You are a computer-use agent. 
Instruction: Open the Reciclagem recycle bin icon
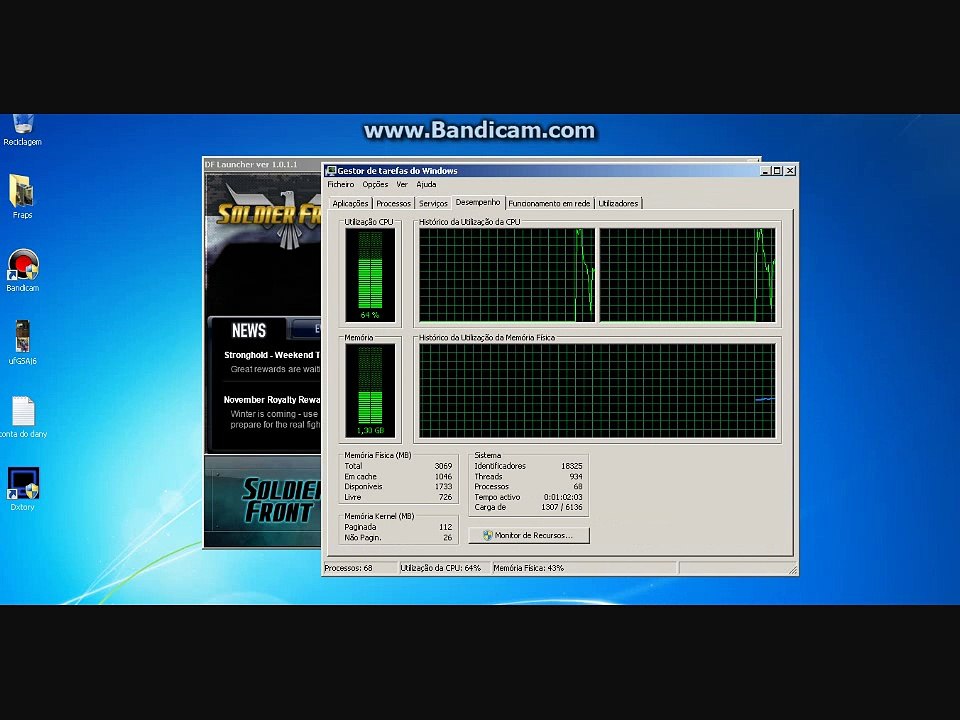[x=22, y=130]
